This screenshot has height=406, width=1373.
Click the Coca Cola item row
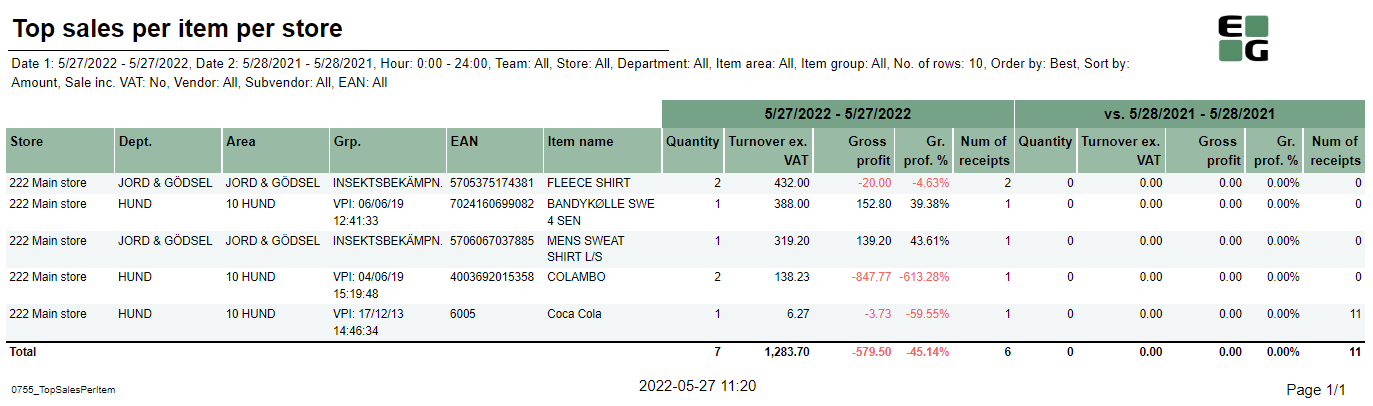tap(574, 314)
